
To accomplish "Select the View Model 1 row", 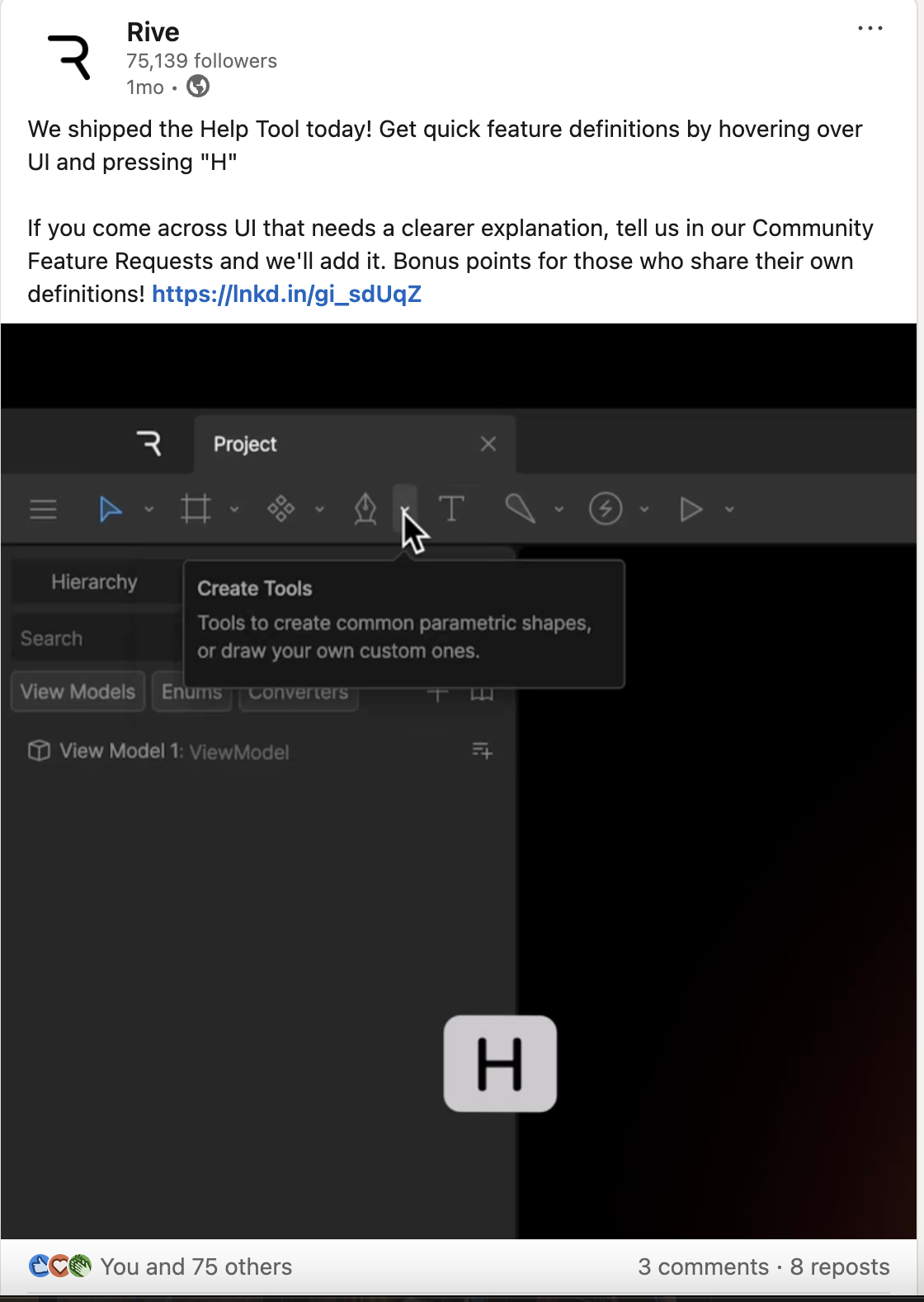I will tap(260, 751).
